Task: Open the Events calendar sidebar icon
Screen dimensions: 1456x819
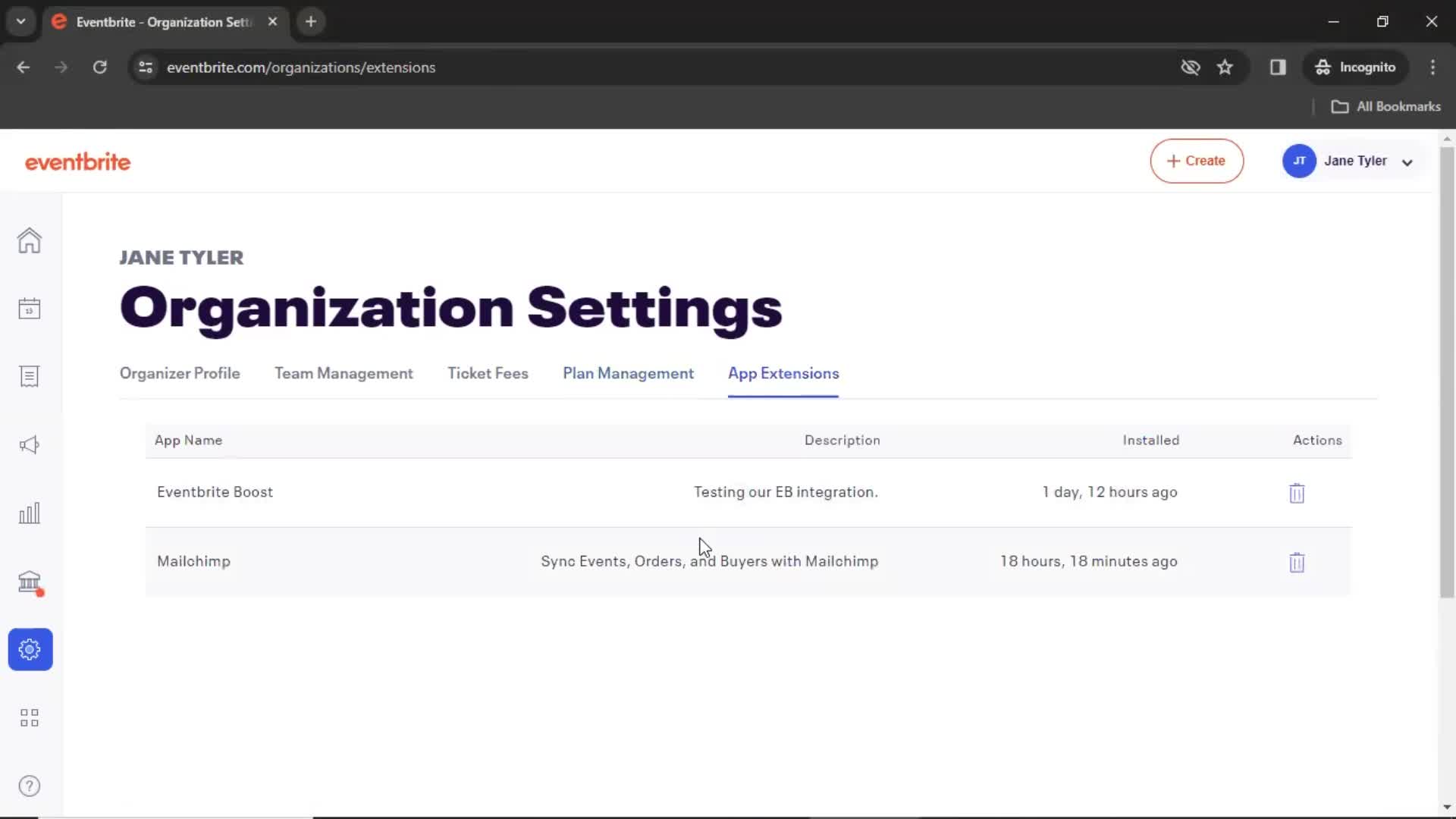Action: click(x=30, y=309)
